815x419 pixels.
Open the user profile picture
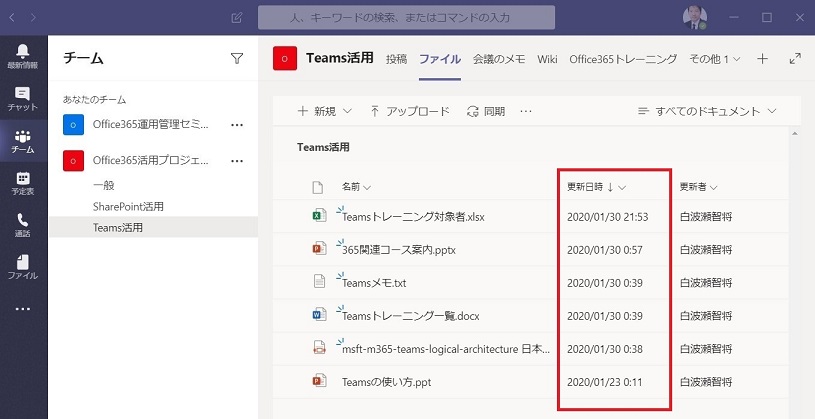tap(695, 18)
